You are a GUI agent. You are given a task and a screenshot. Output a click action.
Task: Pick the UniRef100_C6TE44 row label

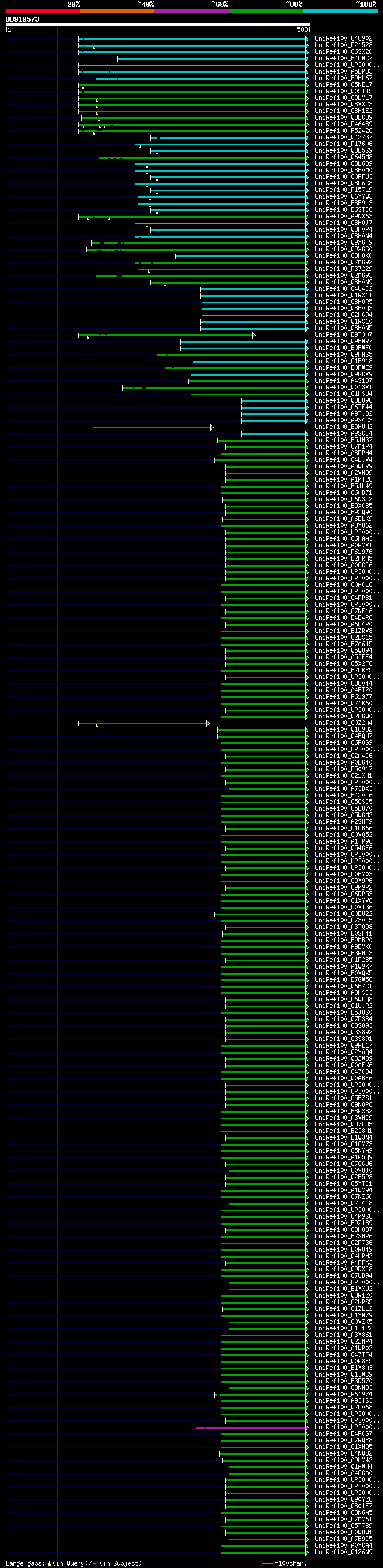tap(344, 407)
